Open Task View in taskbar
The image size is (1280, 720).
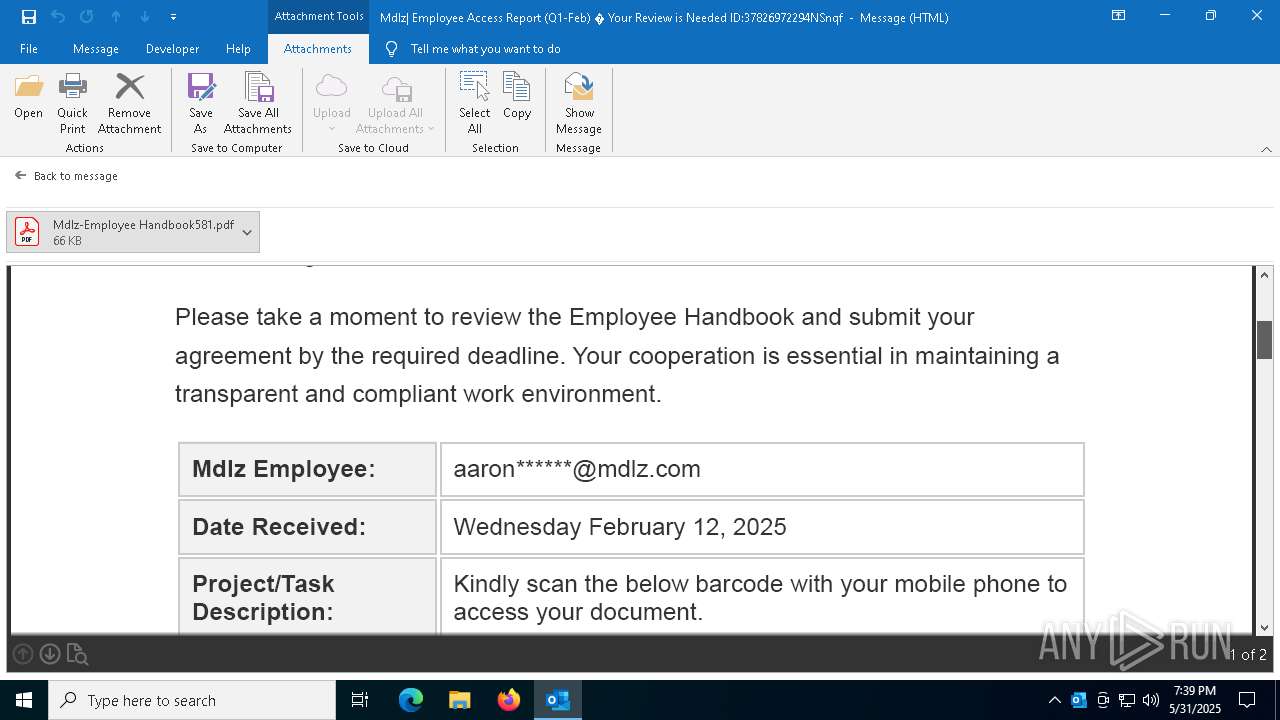point(360,700)
